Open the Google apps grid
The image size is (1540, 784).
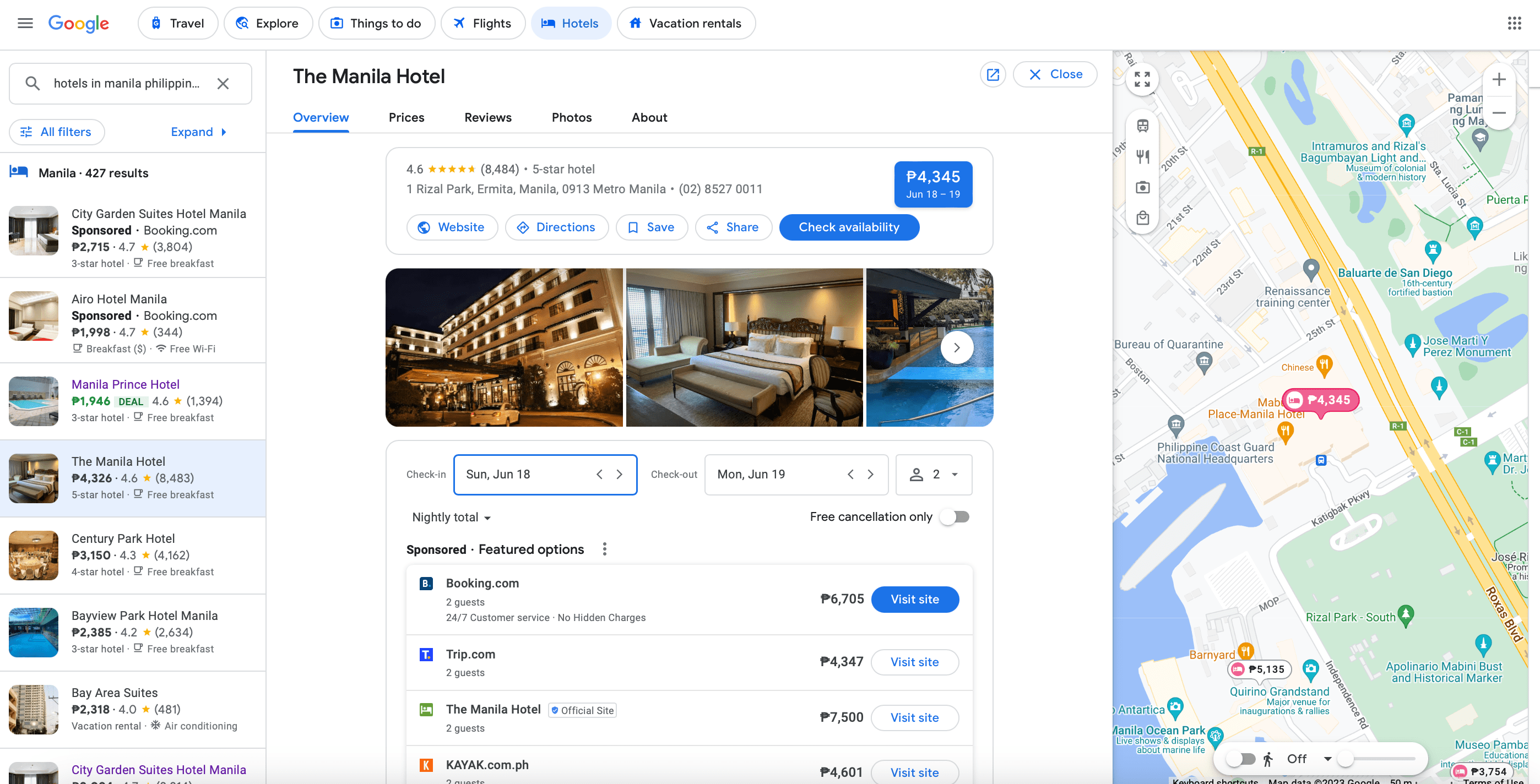1514,23
